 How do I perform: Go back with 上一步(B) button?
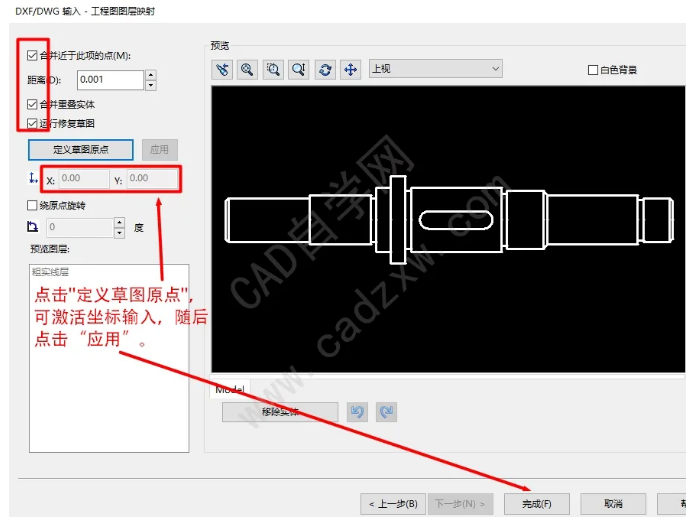click(x=393, y=504)
